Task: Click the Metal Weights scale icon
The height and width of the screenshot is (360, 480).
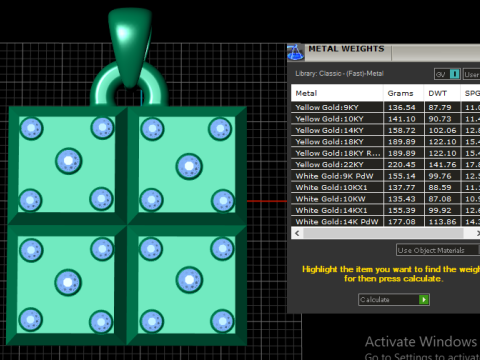Action: point(295,52)
